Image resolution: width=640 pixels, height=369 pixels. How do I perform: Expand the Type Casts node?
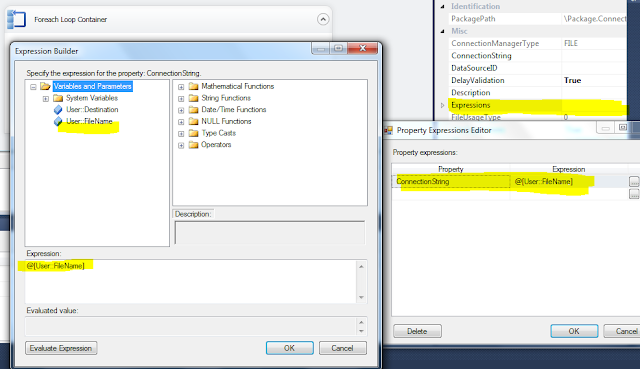tap(181, 133)
